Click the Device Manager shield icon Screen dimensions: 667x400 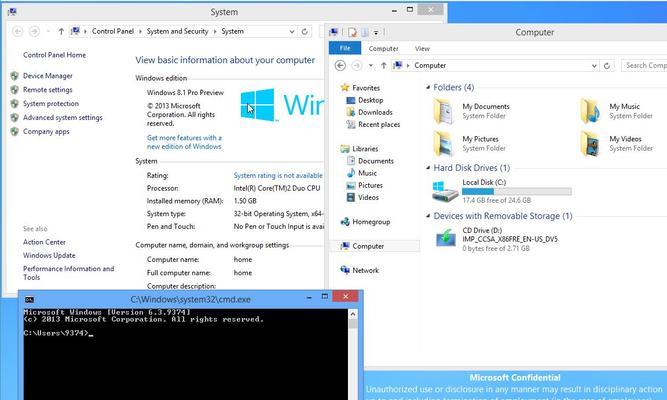14,76
